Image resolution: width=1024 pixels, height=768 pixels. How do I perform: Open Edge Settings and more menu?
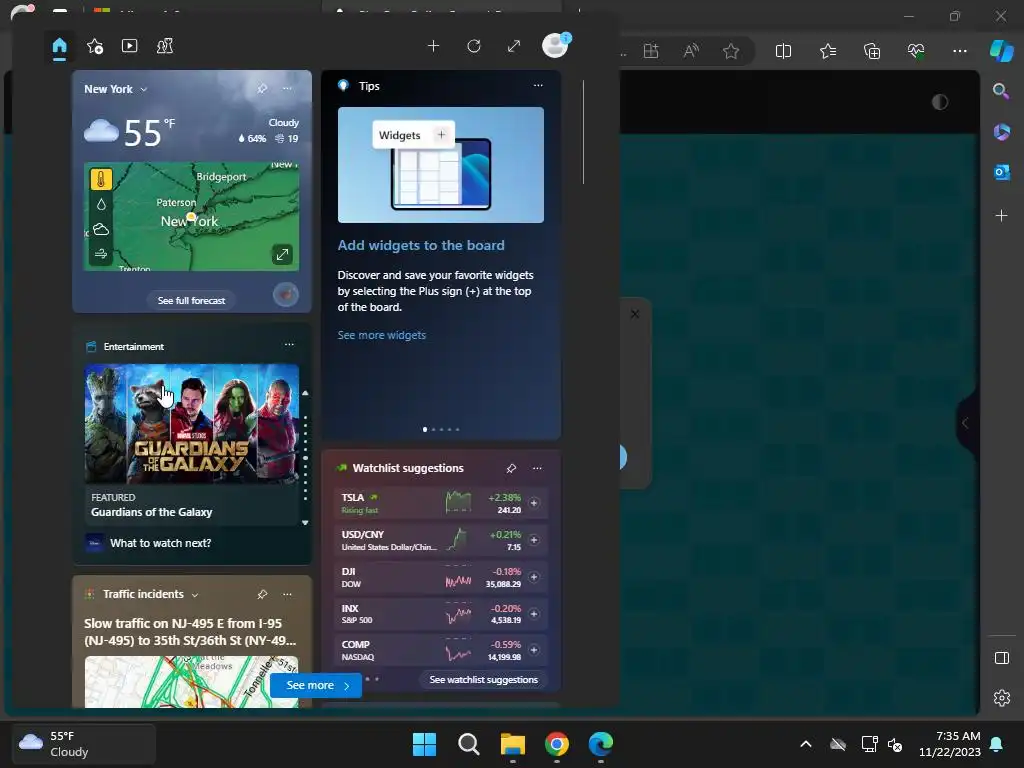[960, 51]
